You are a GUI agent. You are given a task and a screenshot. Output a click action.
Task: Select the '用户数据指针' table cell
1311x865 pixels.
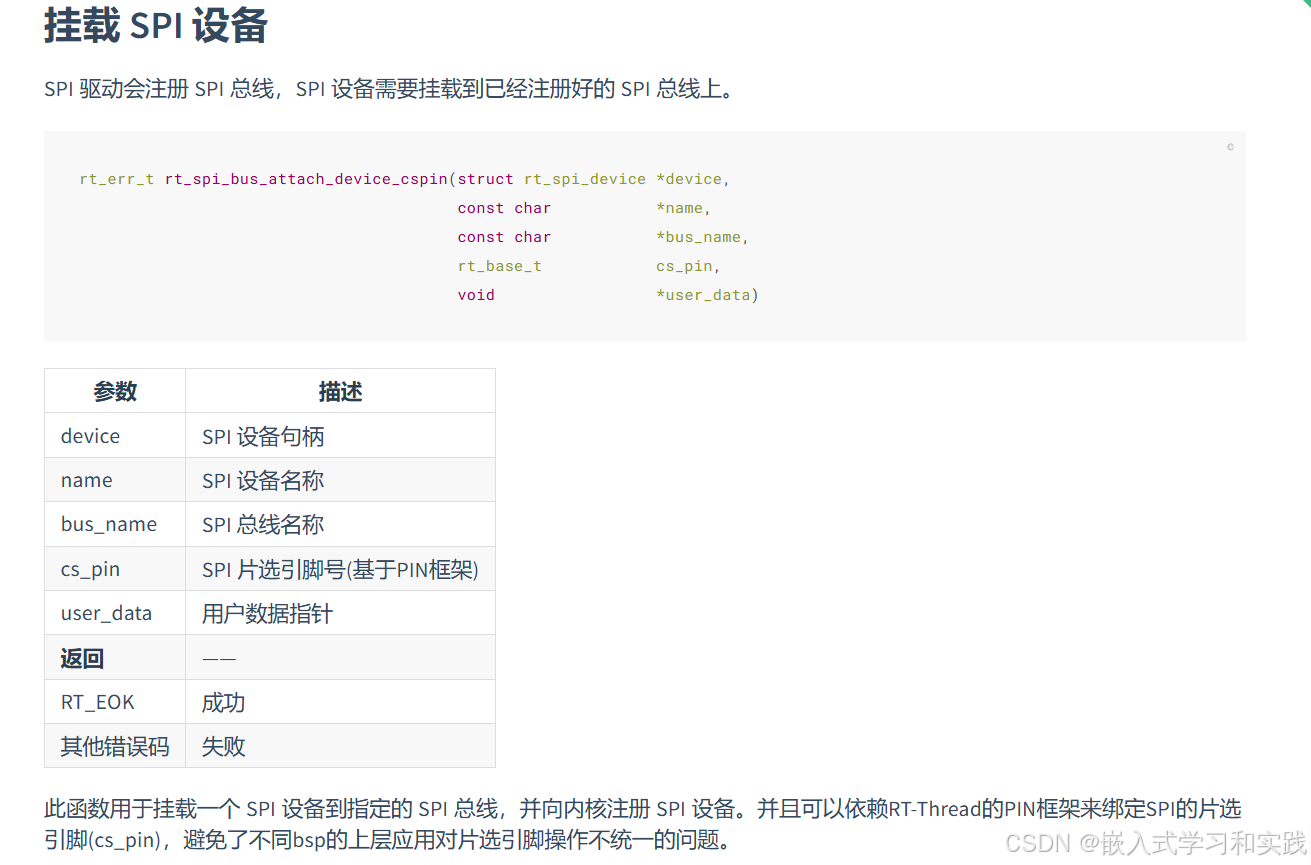340,613
